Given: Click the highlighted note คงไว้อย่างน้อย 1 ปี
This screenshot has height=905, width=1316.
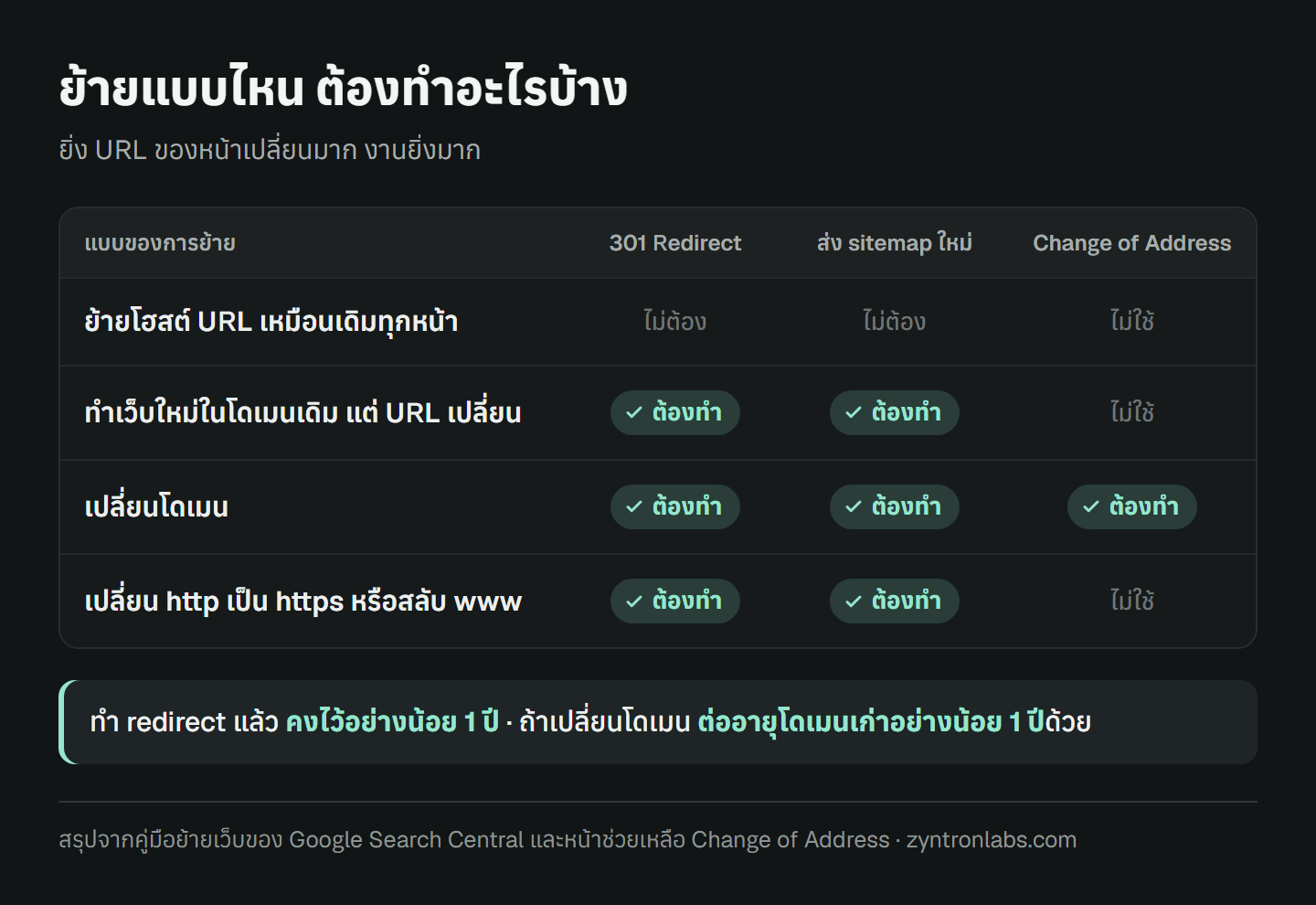Looking at the screenshot, I should click(x=392, y=722).
